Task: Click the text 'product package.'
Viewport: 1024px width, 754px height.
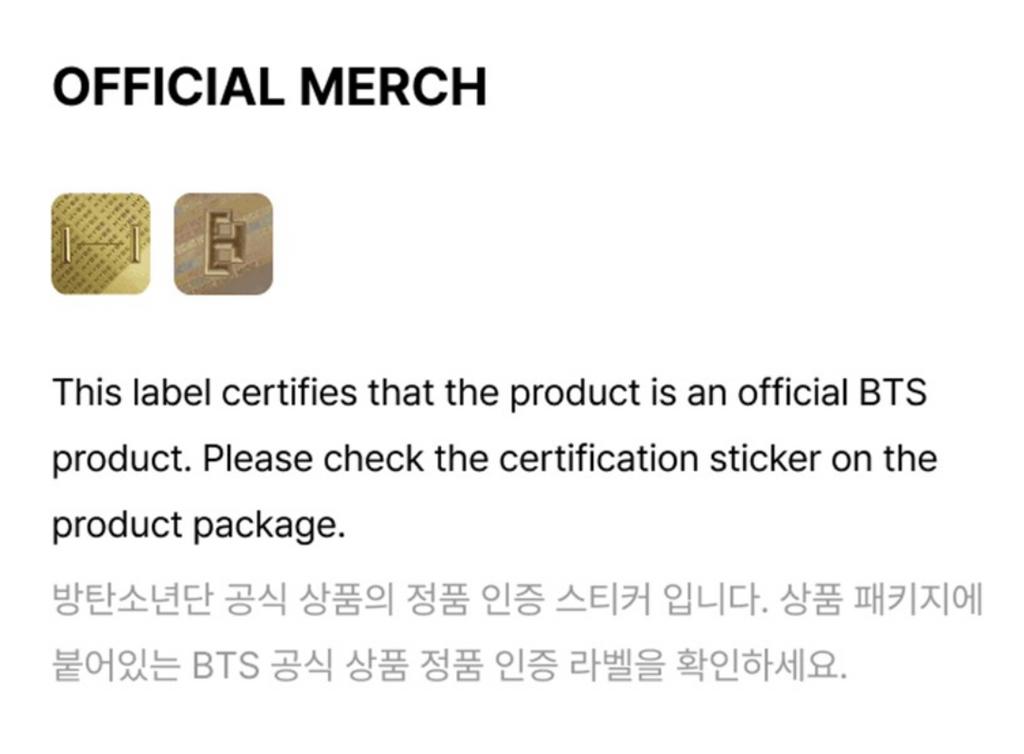Action: pyautogui.click(x=198, y=526)
